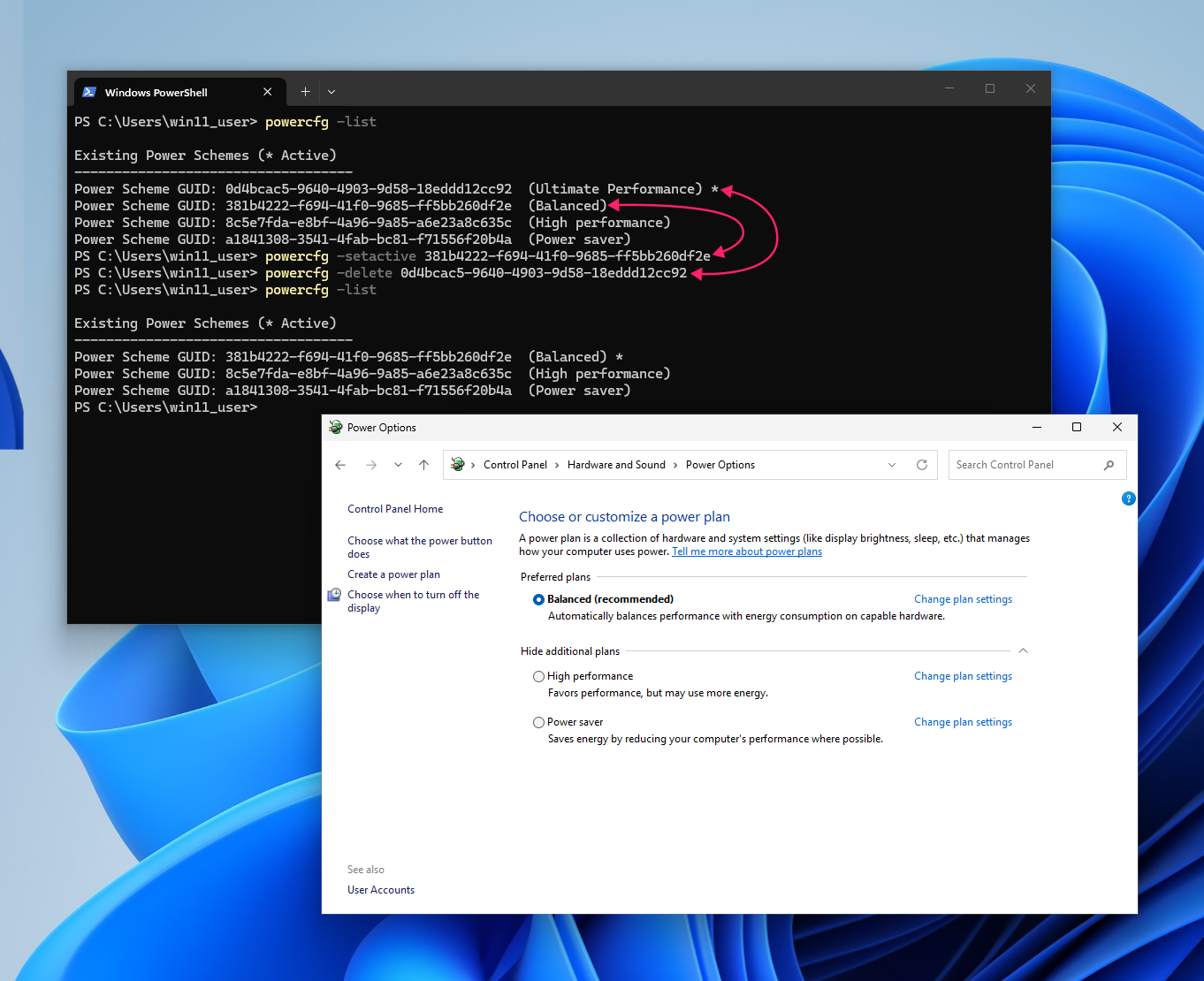Click the Power Options breadcrumb

[720, 465]
